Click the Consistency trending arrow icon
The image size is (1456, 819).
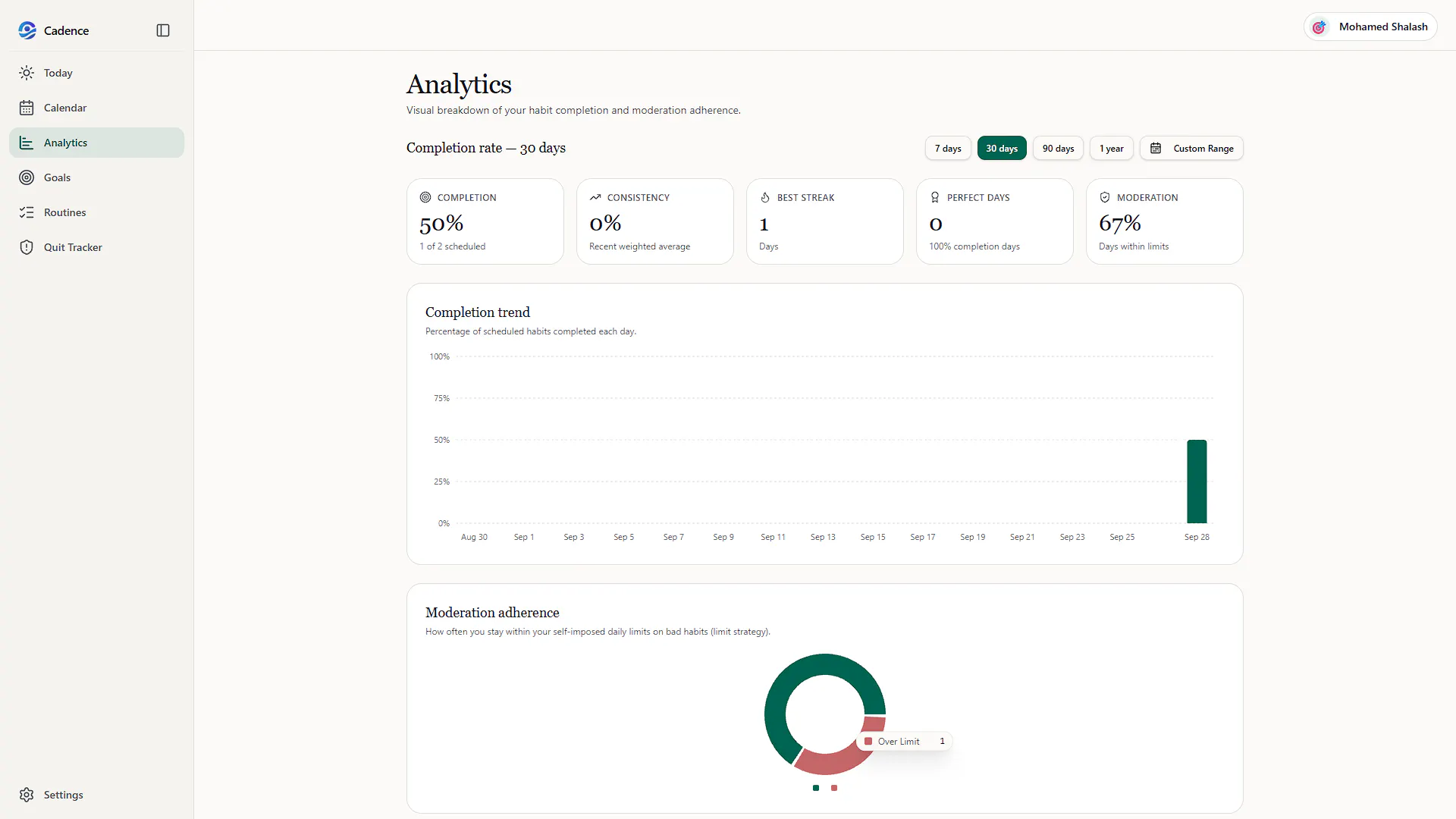(x=595, y=197)
